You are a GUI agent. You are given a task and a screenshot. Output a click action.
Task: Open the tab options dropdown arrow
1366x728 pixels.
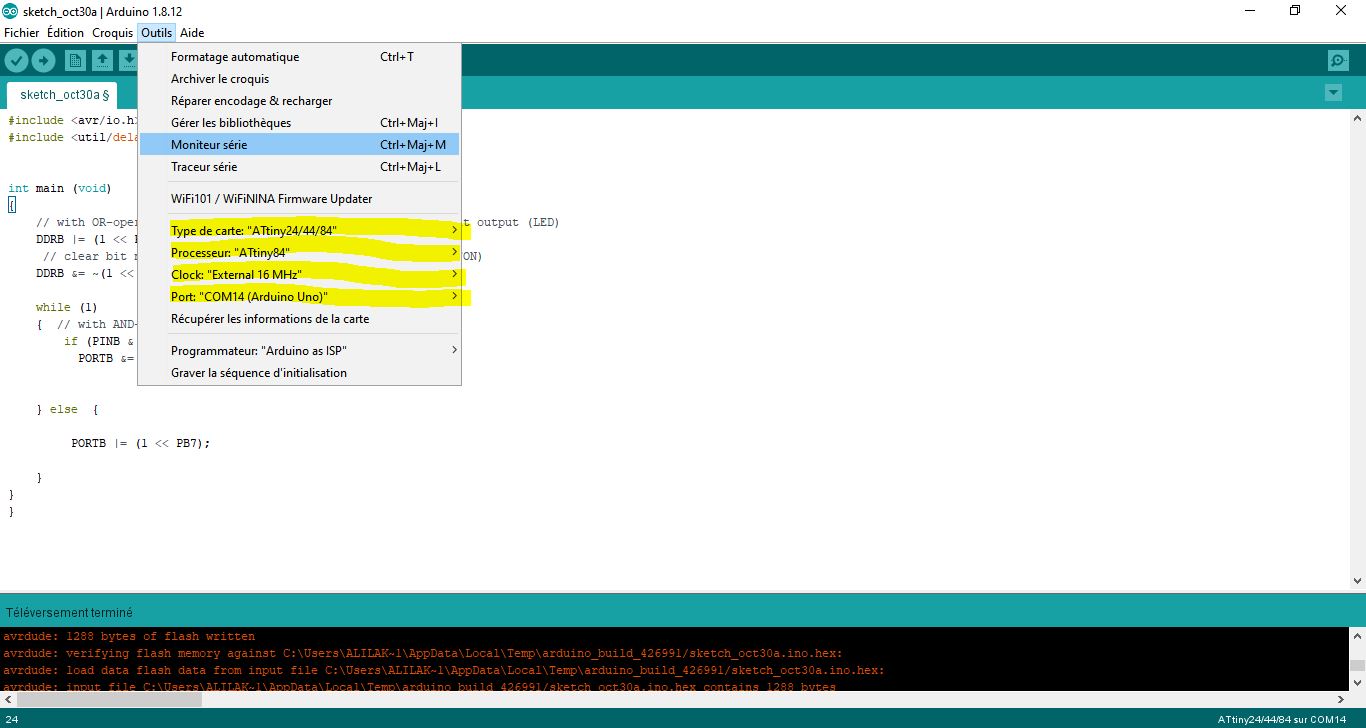[x=1333, y=93]
